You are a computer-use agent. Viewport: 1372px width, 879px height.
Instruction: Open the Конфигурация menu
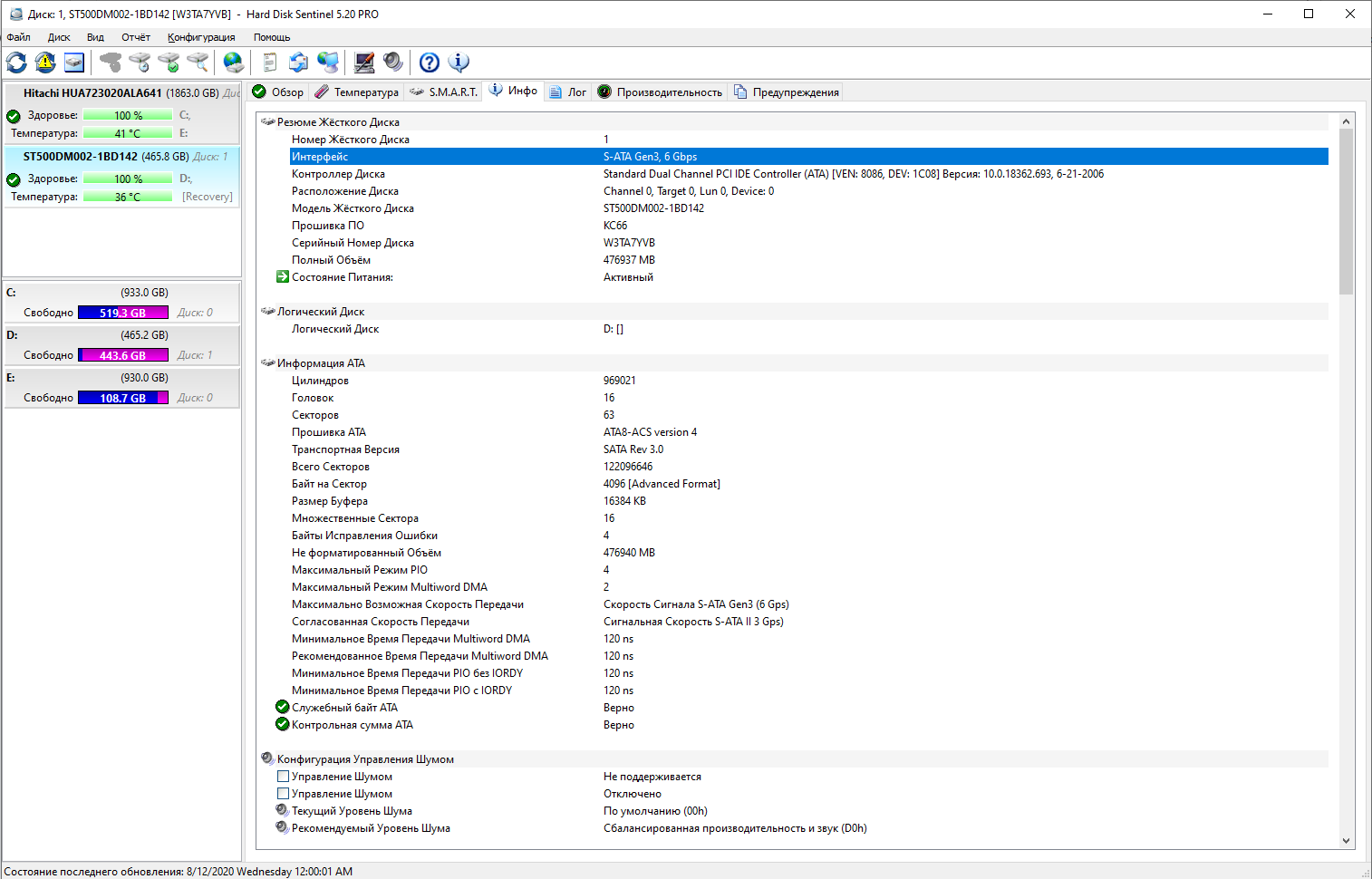[201, 37]
